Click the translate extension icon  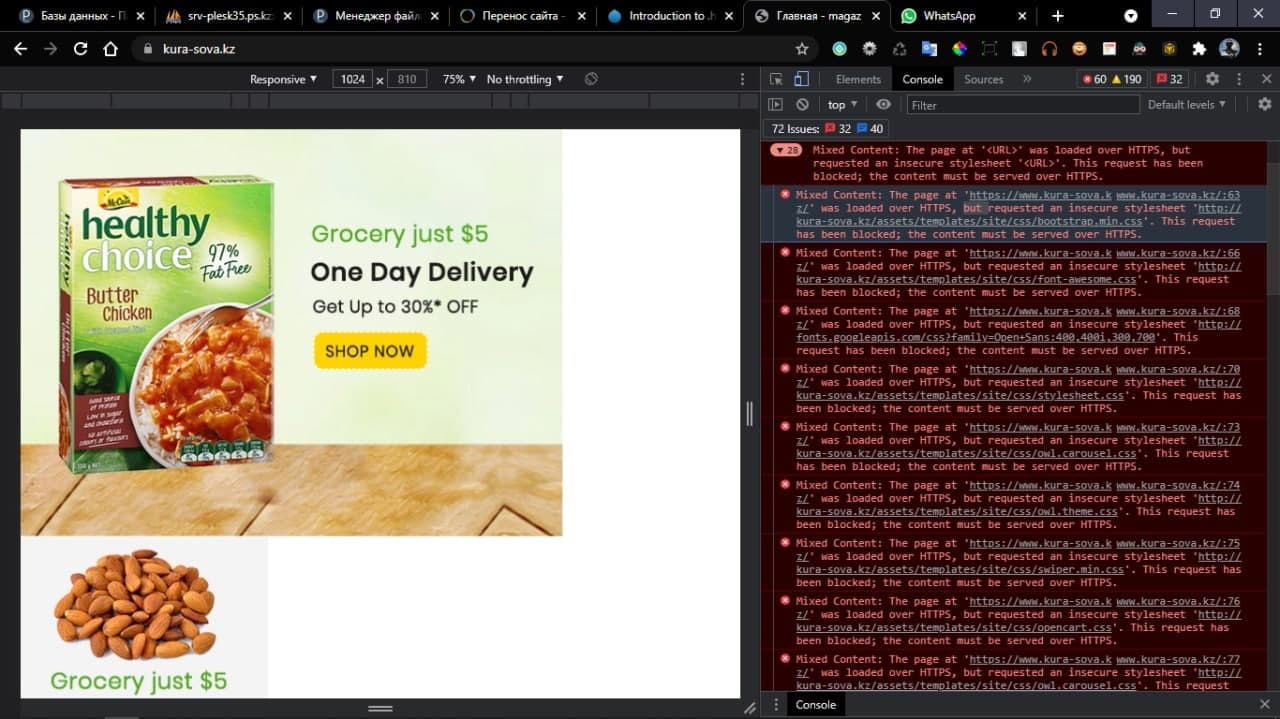929,48
